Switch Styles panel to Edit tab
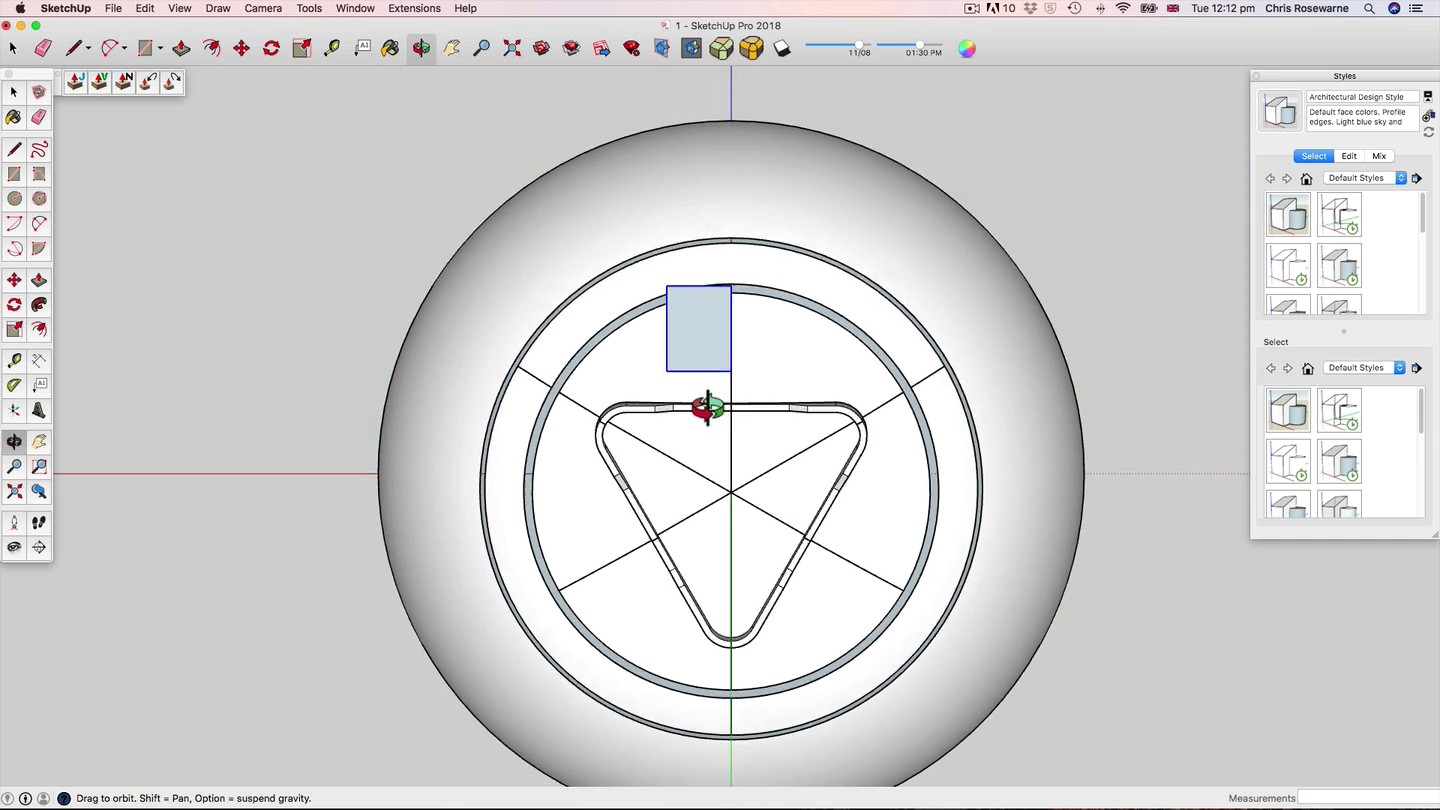1440x810 pixels. pos(1349,156)
